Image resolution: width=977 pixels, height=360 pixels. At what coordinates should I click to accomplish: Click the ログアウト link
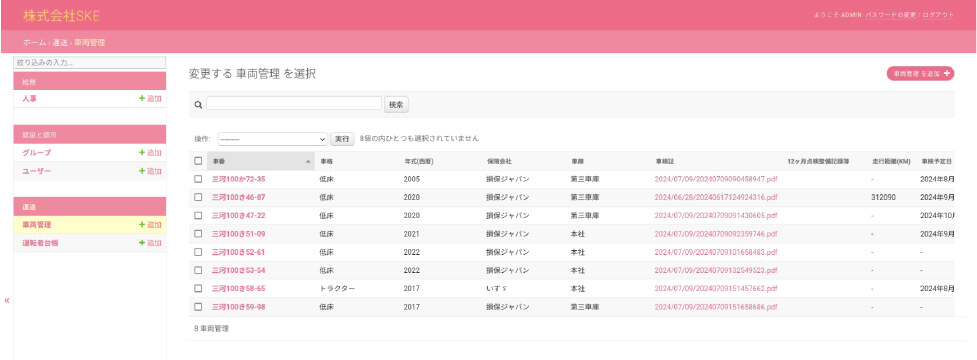[x=938, y=14]
